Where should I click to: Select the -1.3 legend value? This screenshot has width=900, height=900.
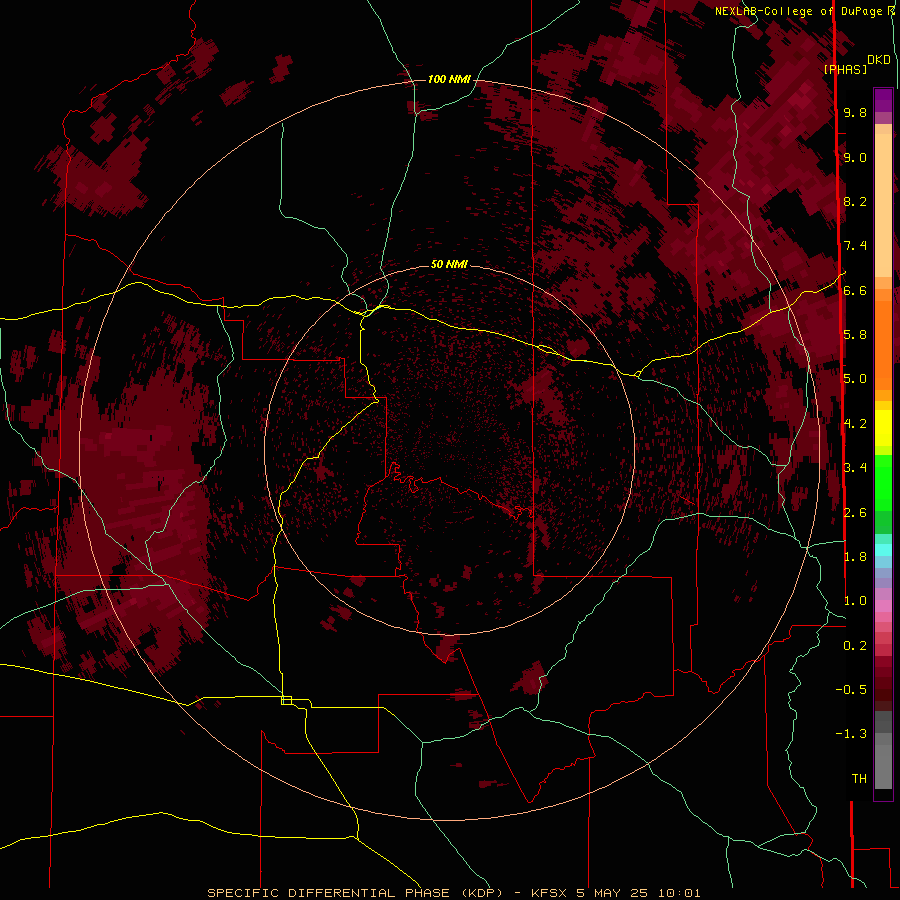coord(851,734)
